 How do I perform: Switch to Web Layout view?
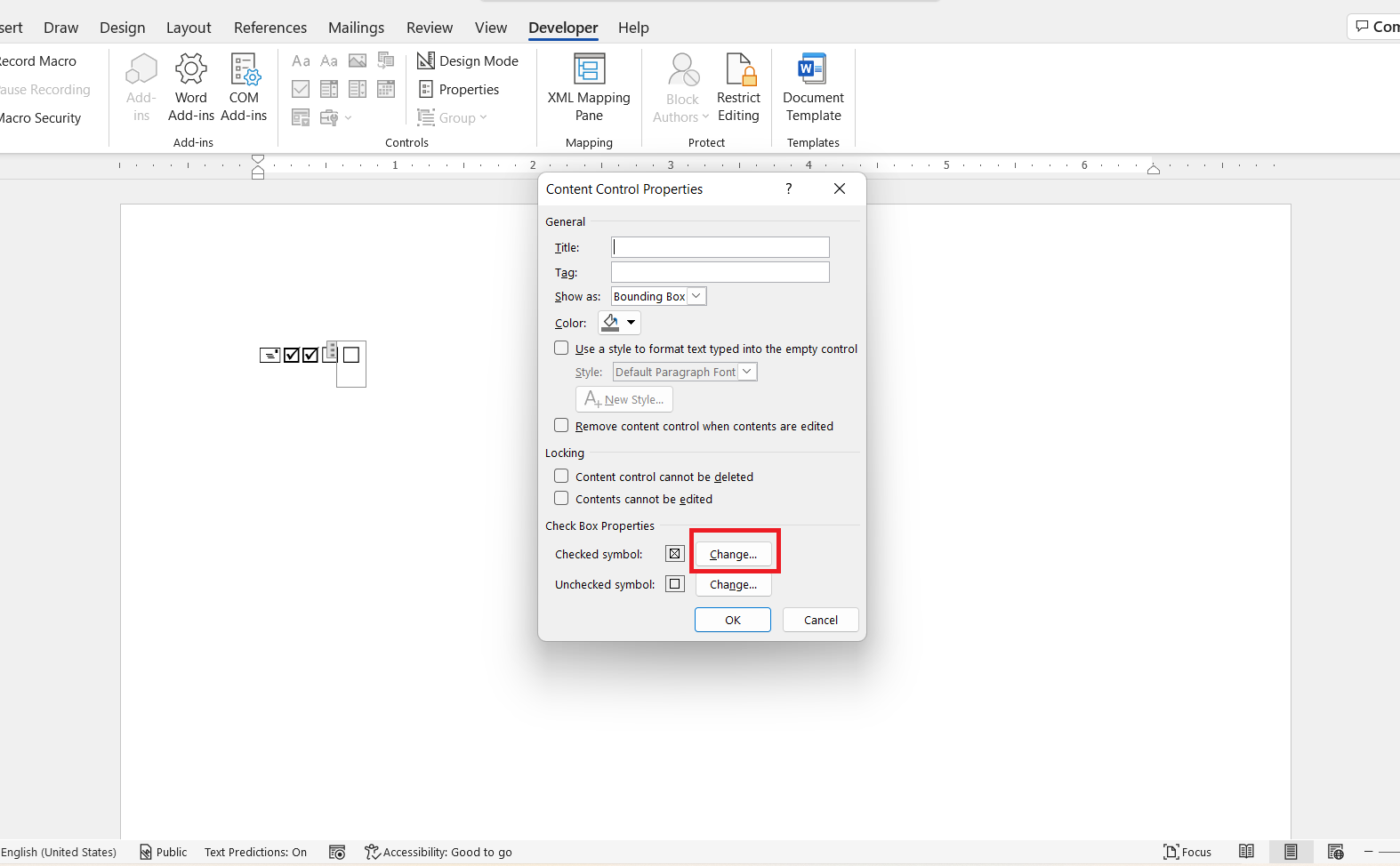tap(1335, 852)
